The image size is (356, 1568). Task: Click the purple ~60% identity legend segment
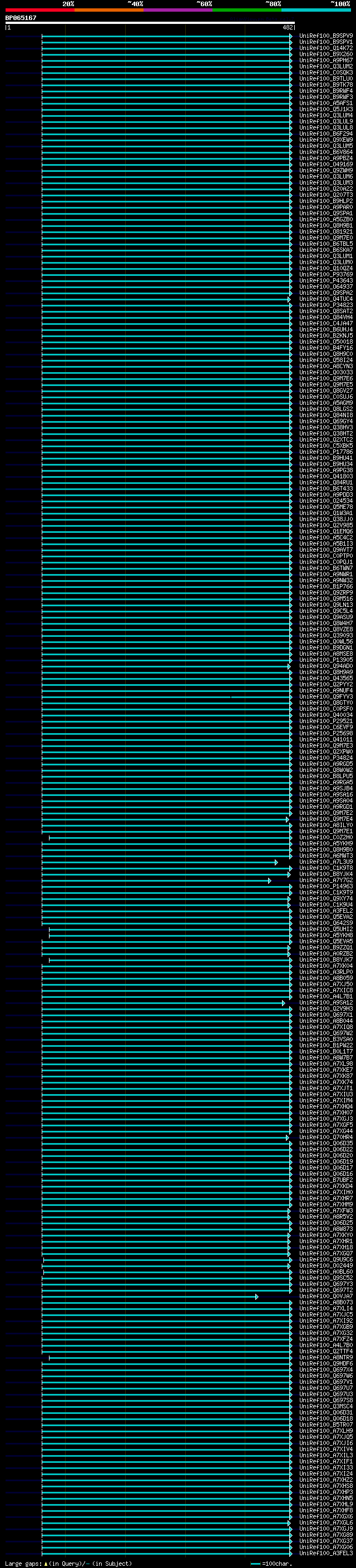pyautogui.click(x=179, y=10)
